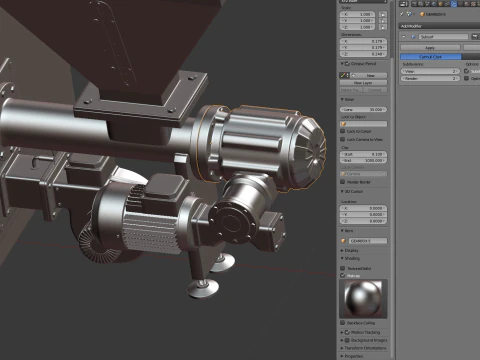
Task: Toggle Subdivide UVs checkbox in Subsurf modifier
Action: pos(467,71)
